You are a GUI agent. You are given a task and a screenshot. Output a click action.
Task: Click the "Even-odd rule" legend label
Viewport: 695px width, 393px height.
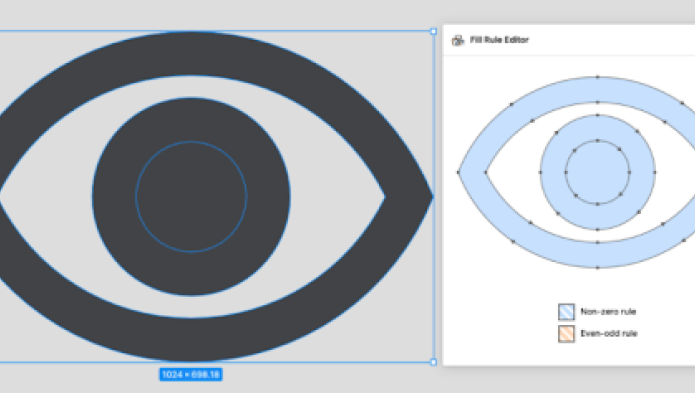pos(609,334)
